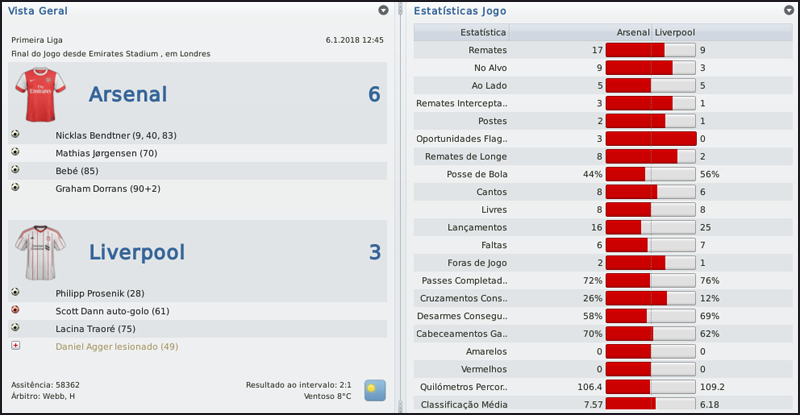Click the Arsenal red shirt icon
Viewport: 800px width, 415px height.
point(40,94)
